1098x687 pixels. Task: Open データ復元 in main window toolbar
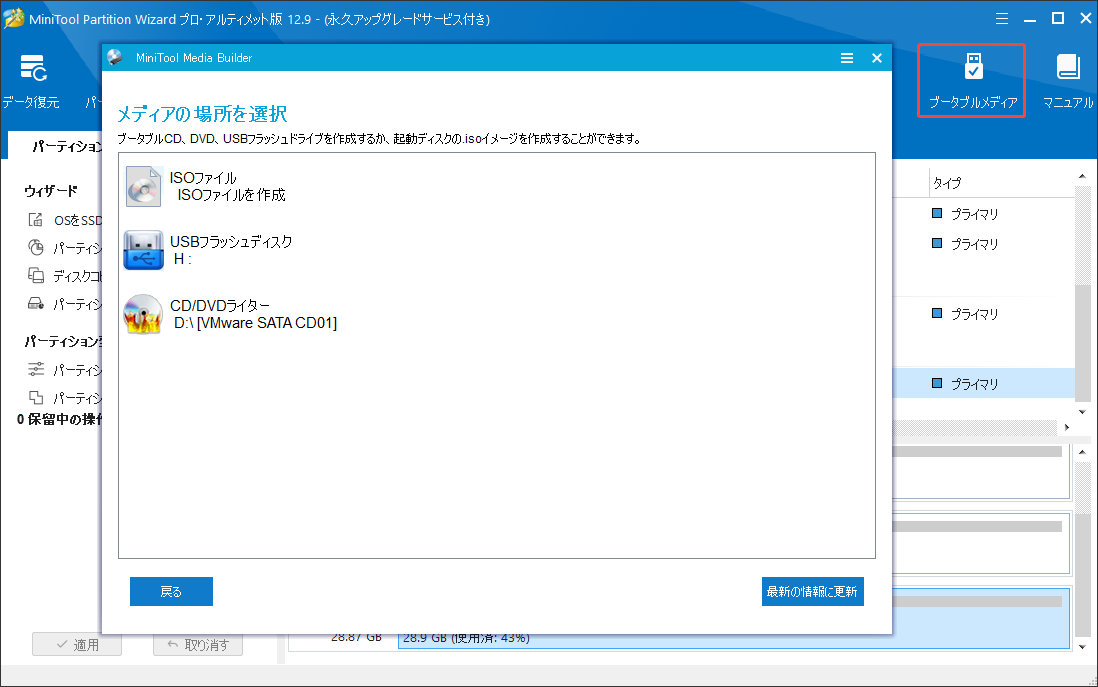coord(31,81)
